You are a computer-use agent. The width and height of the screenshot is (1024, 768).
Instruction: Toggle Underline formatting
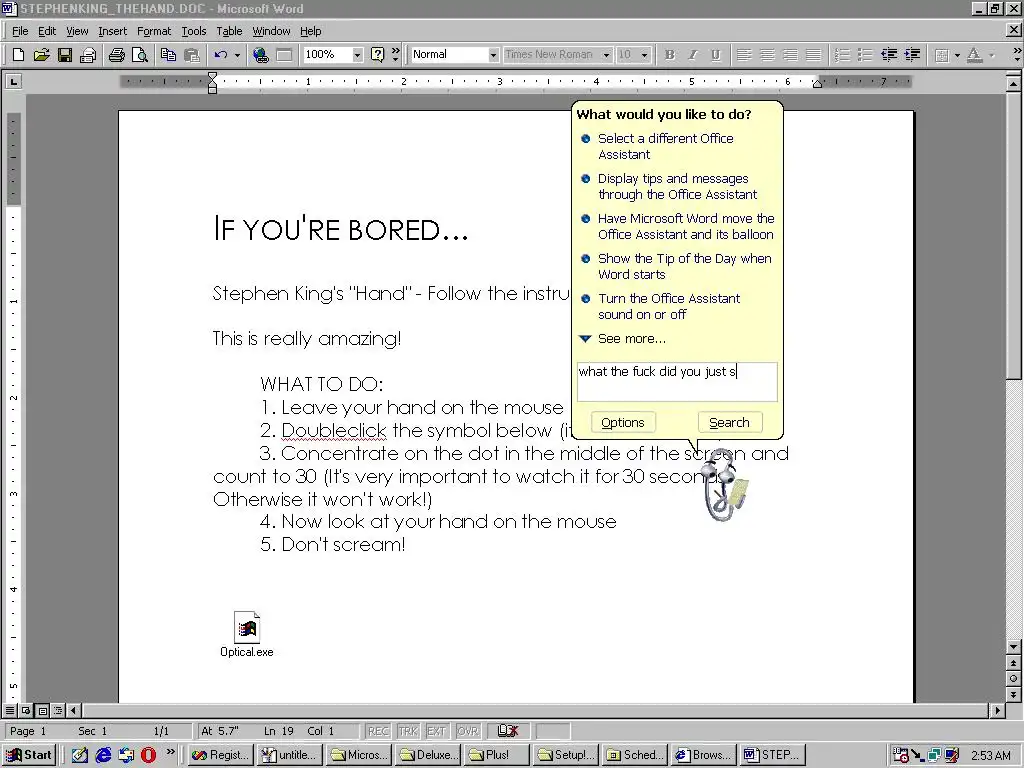[716, 55]
